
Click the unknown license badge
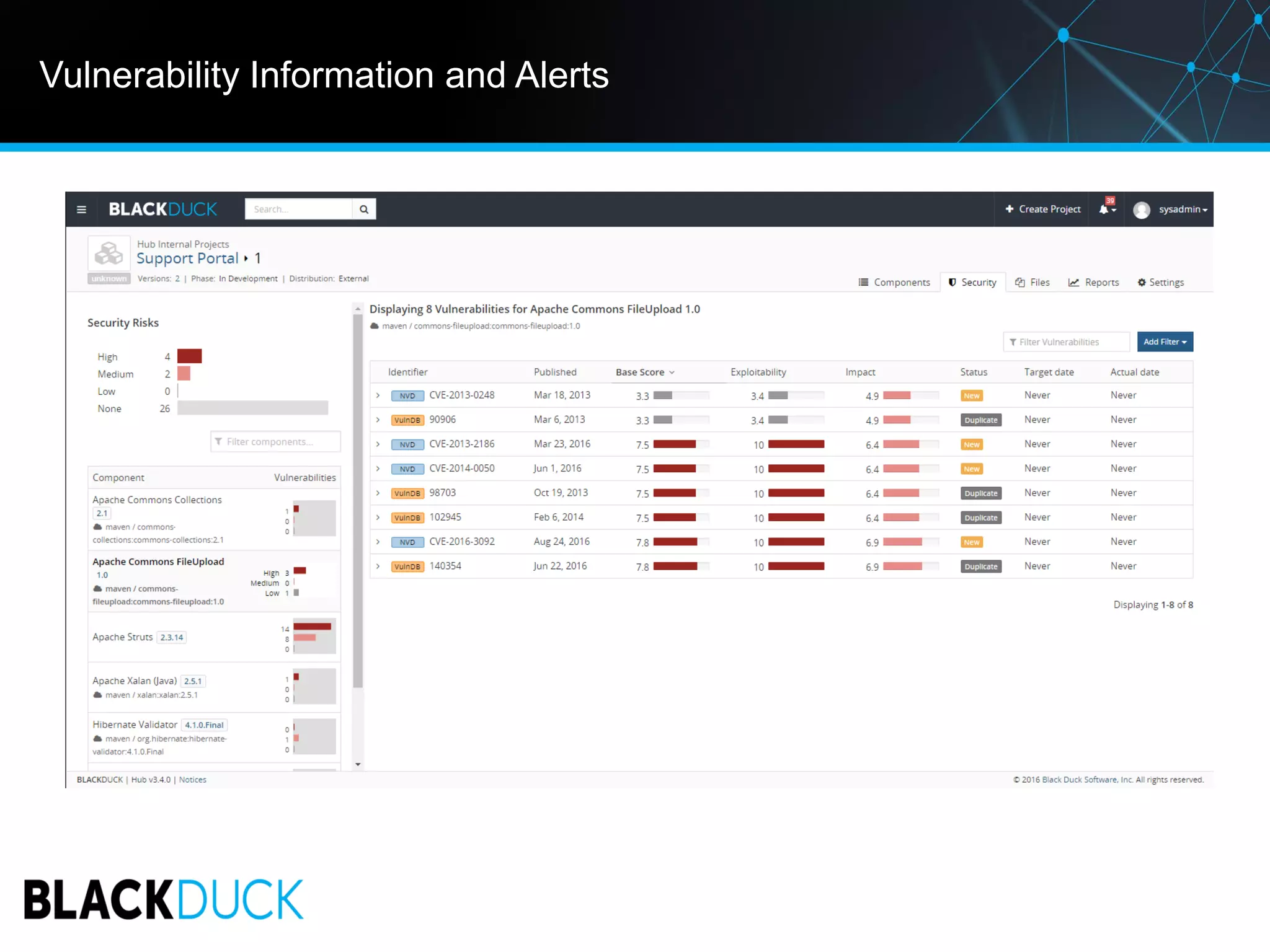[x=109, y=279]
